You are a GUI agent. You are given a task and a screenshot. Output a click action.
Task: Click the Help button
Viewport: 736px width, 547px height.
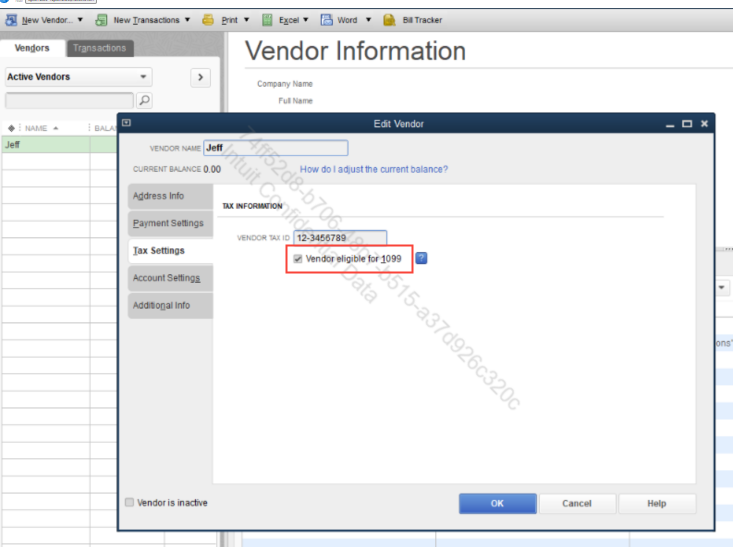click(x=657, y=503)
